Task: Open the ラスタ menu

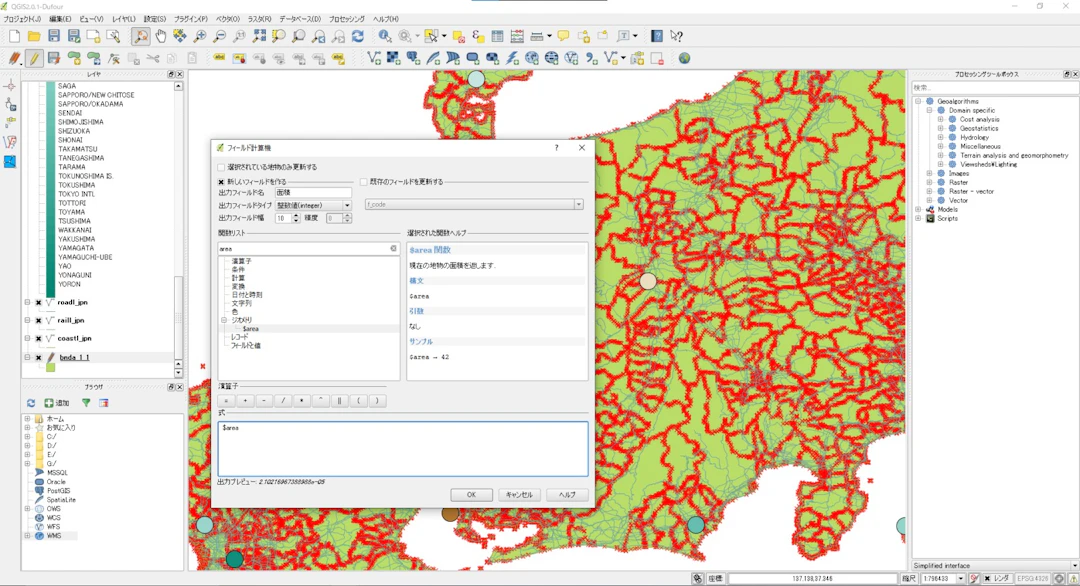Action: [260, 19]
